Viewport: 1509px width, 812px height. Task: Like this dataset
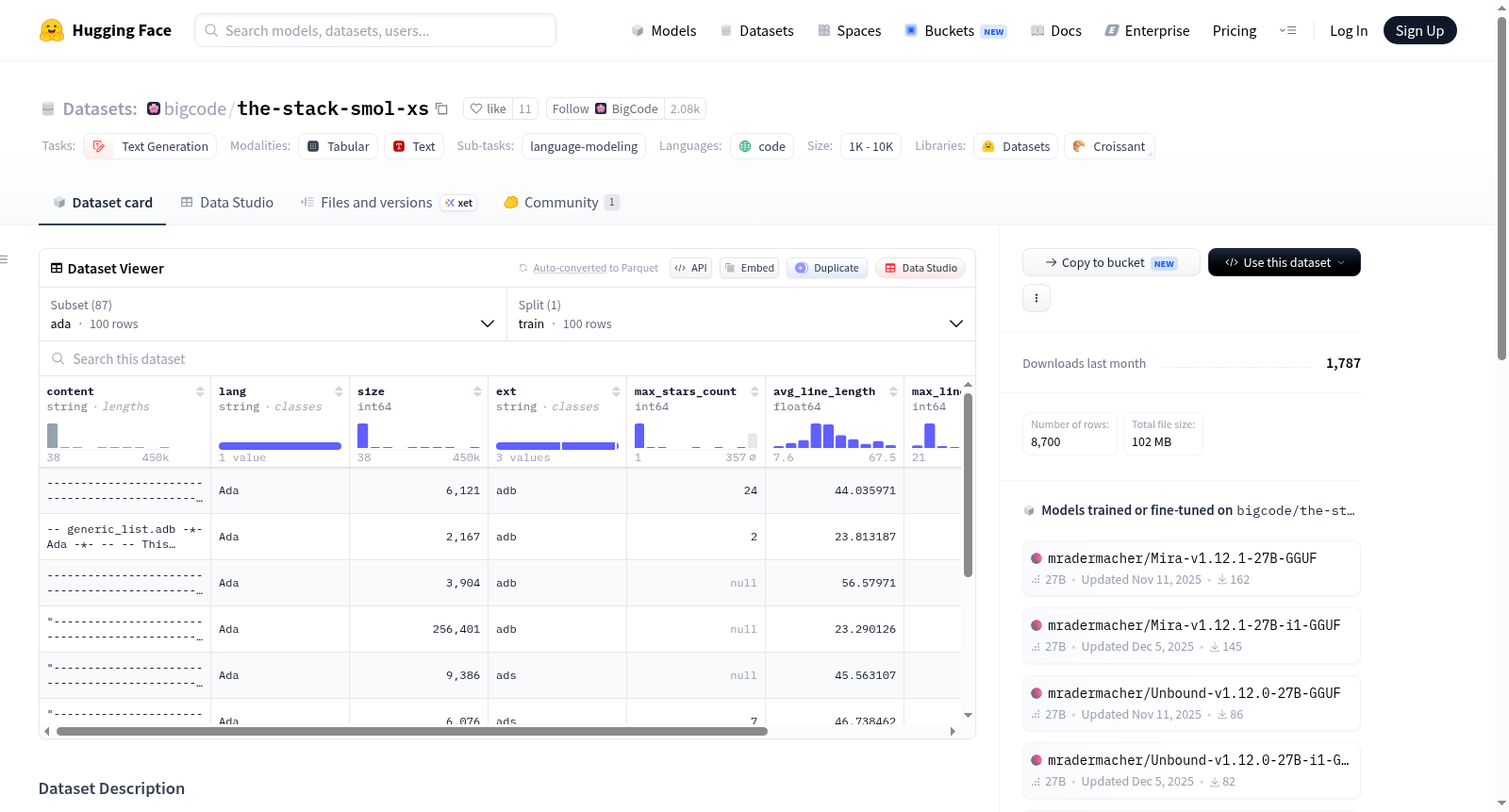coord(489,108)
